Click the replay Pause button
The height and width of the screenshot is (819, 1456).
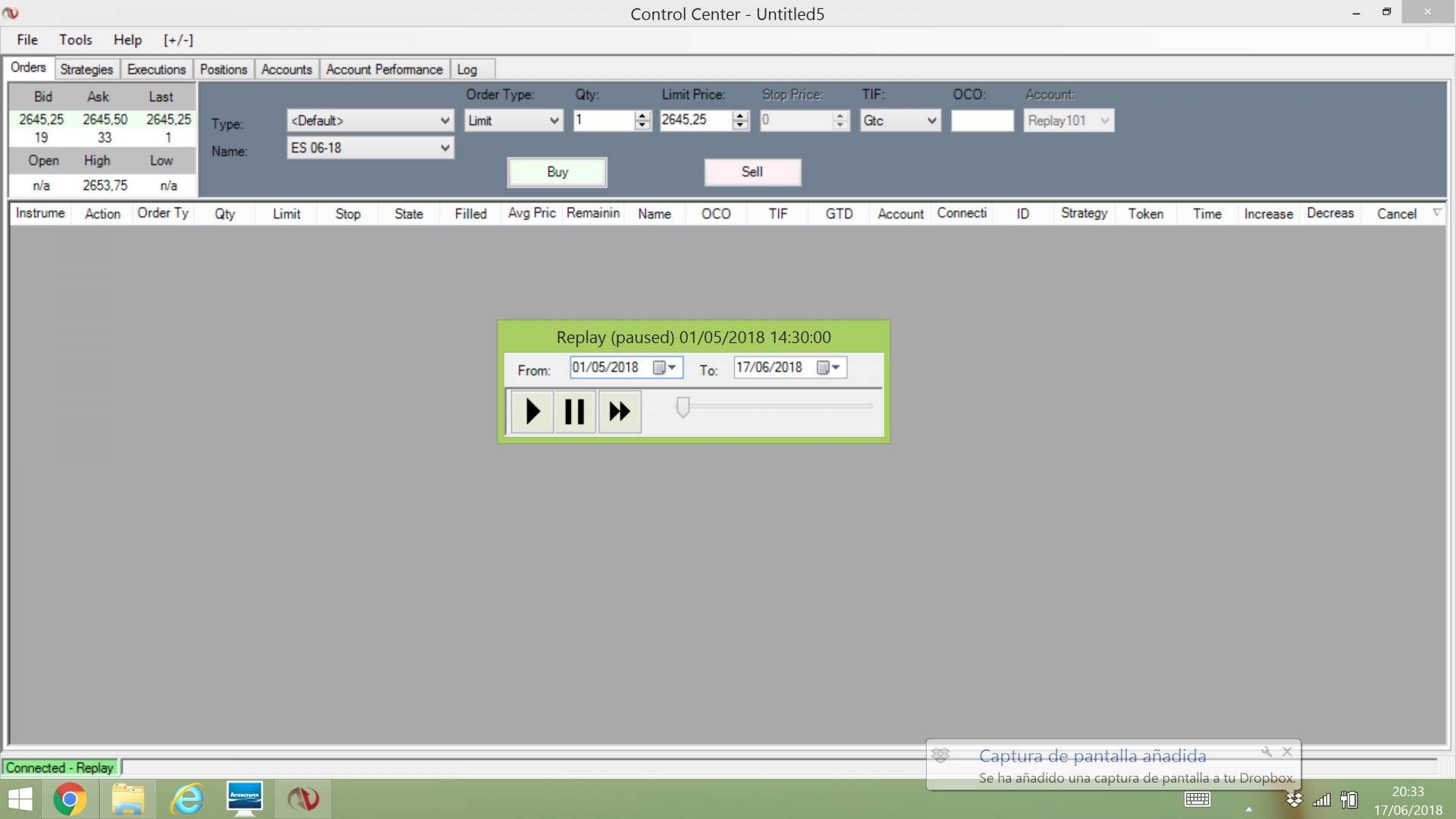coord(574,412)
